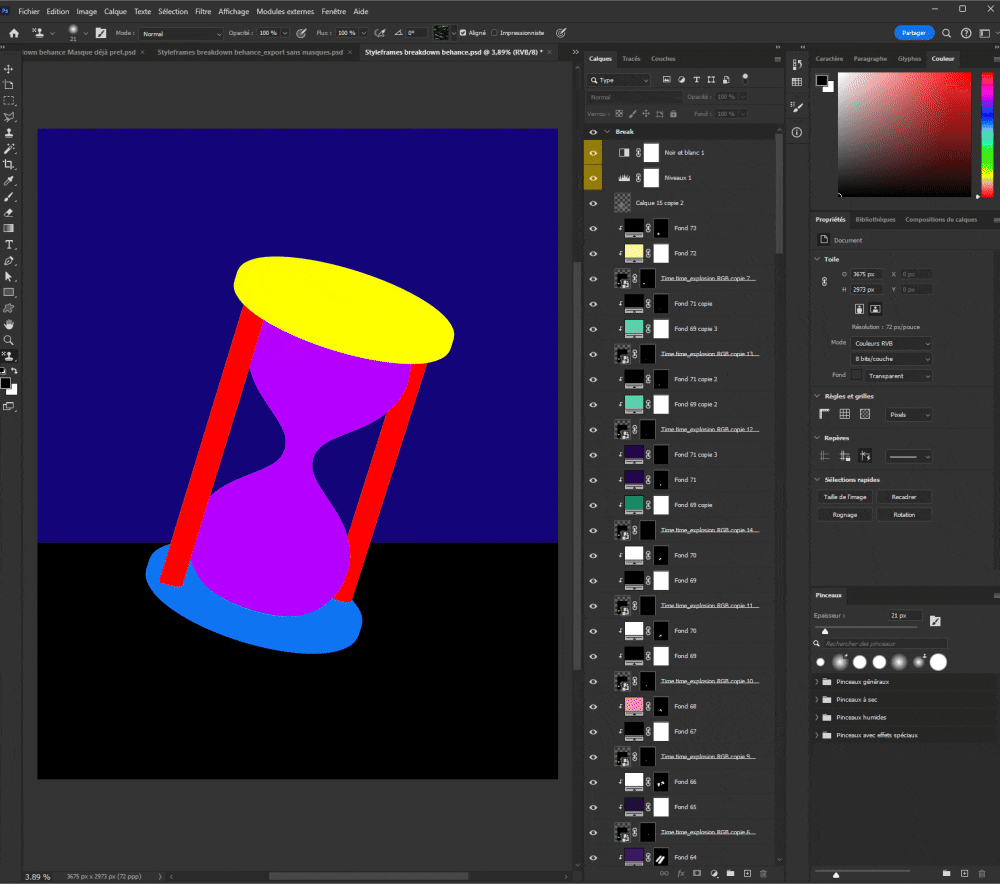
Task: Hide the Fond 68 layer
Action: pyautogui.click(x=593, y=707)
